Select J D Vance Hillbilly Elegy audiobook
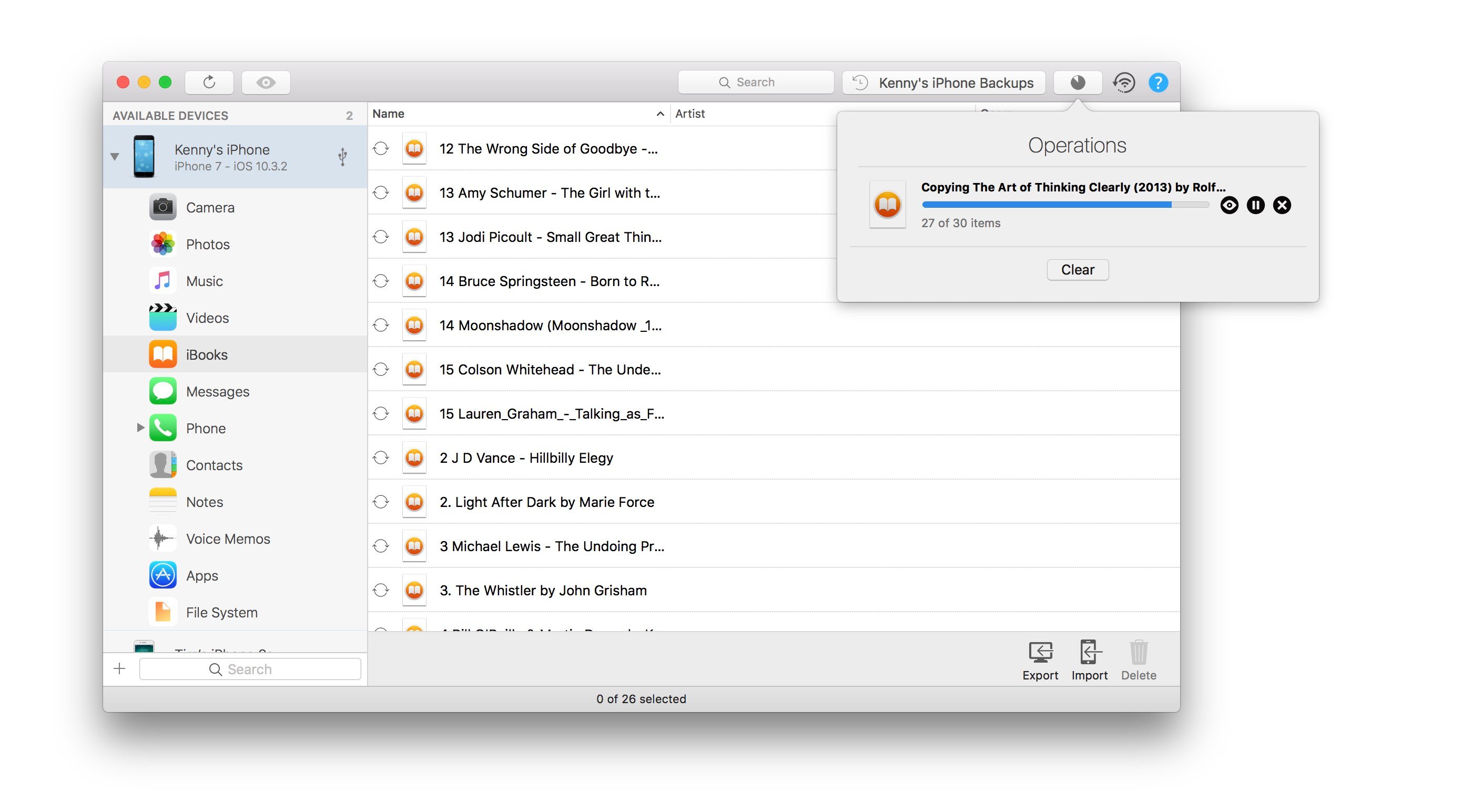This screenshot has height=812, width=1462. [525, 457]
